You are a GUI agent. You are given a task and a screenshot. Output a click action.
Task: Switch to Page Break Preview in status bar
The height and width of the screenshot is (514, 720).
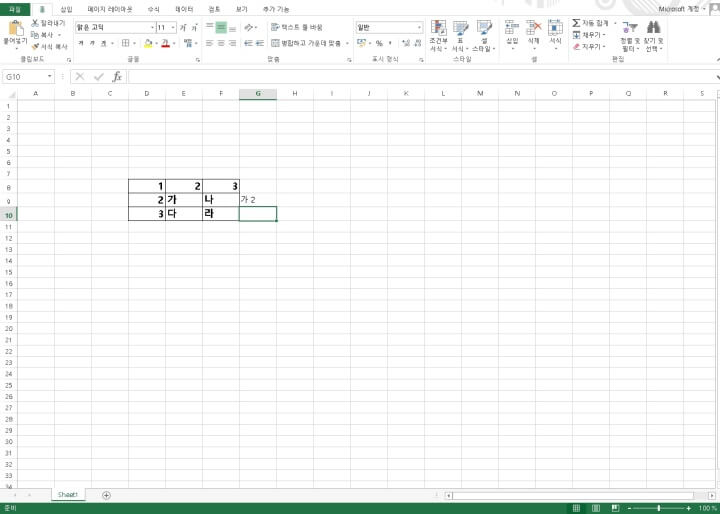coord(615,508)
